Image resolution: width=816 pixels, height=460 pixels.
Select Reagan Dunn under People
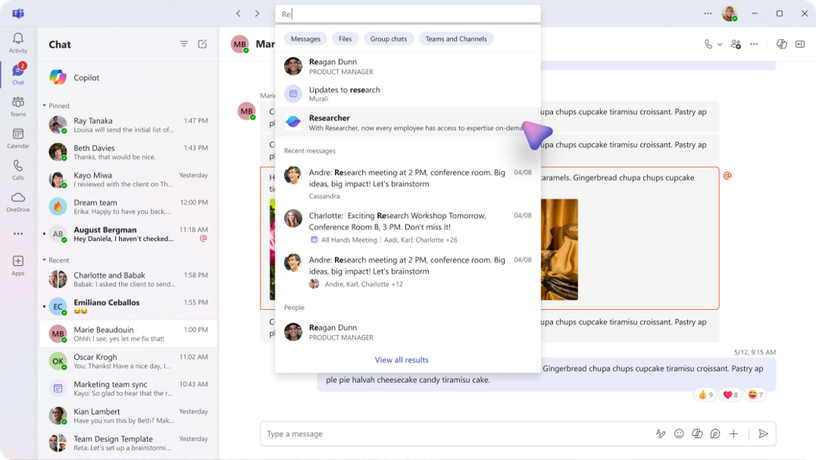pos(407,332)
